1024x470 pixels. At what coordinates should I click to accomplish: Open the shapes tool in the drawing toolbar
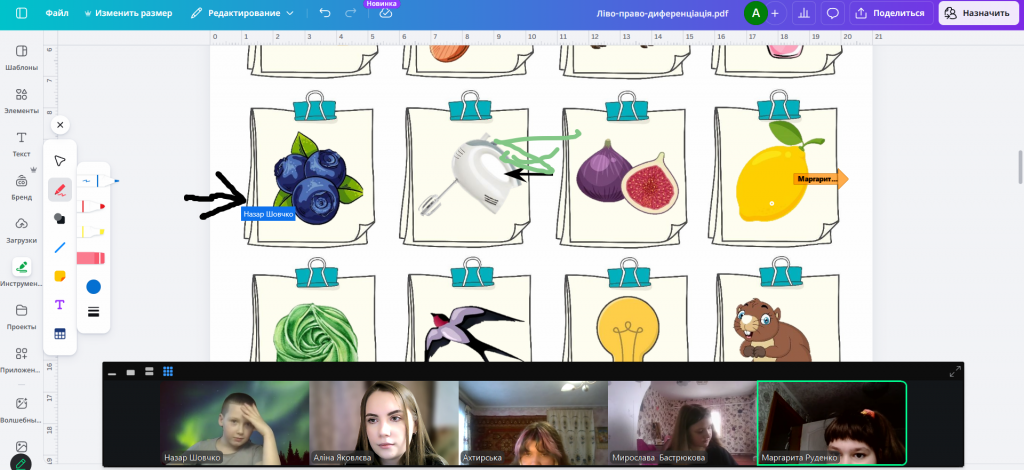pos(60,218)
